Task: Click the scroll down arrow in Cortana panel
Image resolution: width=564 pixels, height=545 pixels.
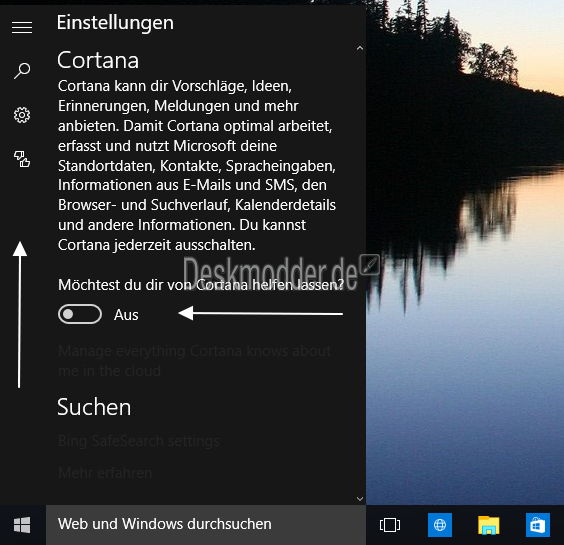Action: [x=360, y=499]
